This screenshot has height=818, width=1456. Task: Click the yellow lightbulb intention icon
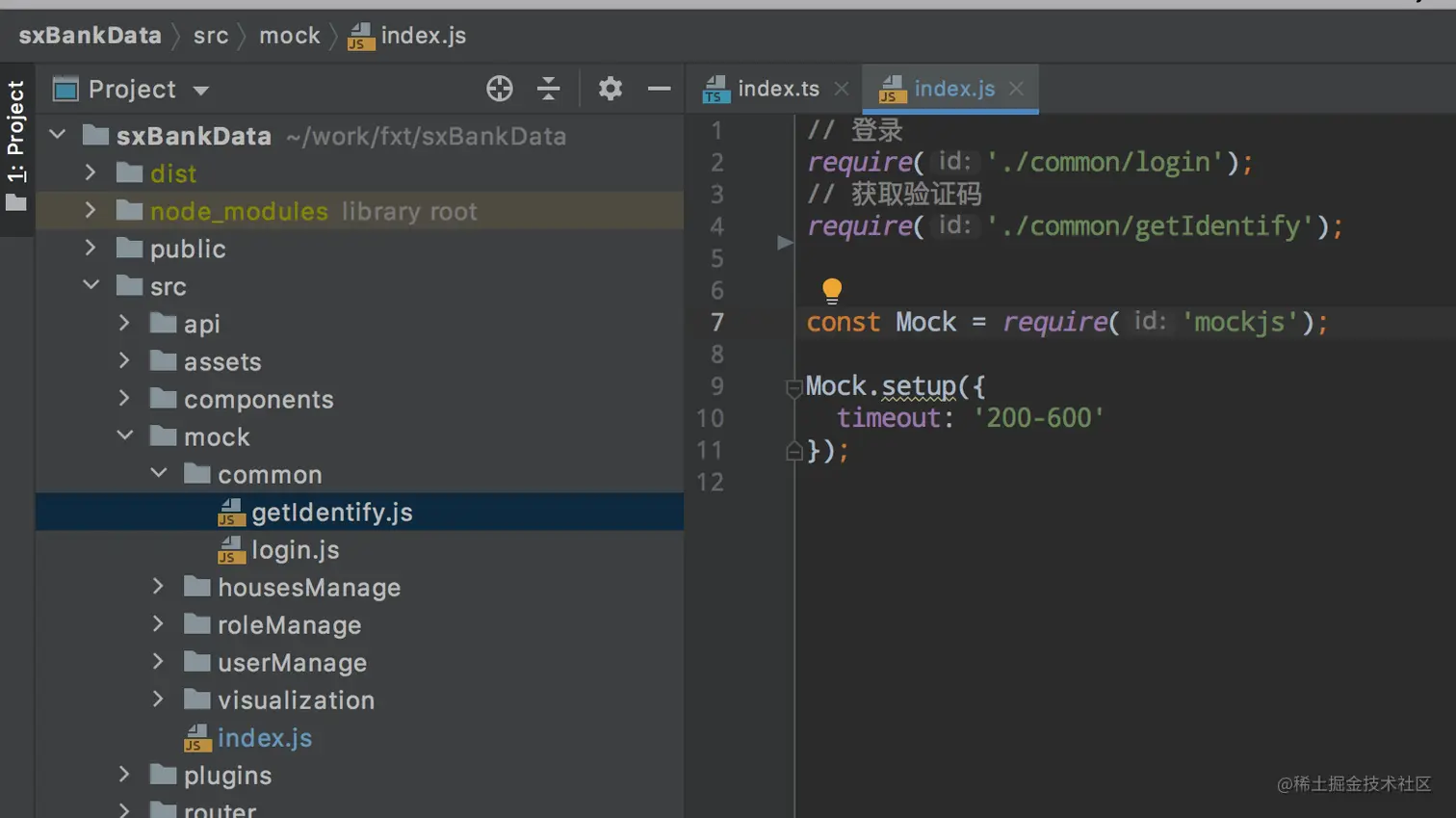tap(832, 289)
